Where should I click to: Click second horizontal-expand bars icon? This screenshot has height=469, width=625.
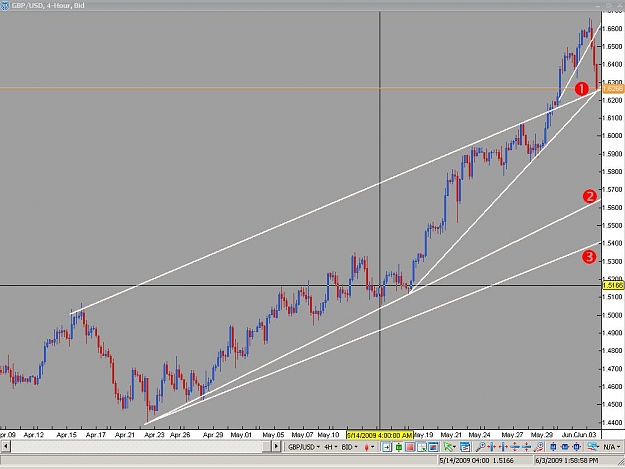(503, 447)
